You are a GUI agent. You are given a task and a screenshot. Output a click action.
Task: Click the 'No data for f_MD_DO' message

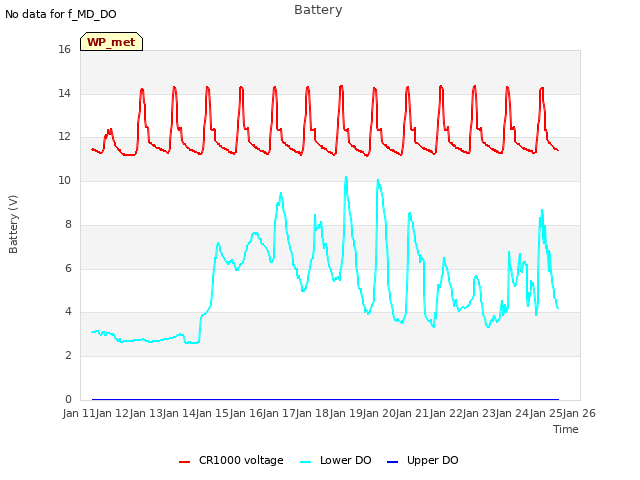[x=61, y=14]
